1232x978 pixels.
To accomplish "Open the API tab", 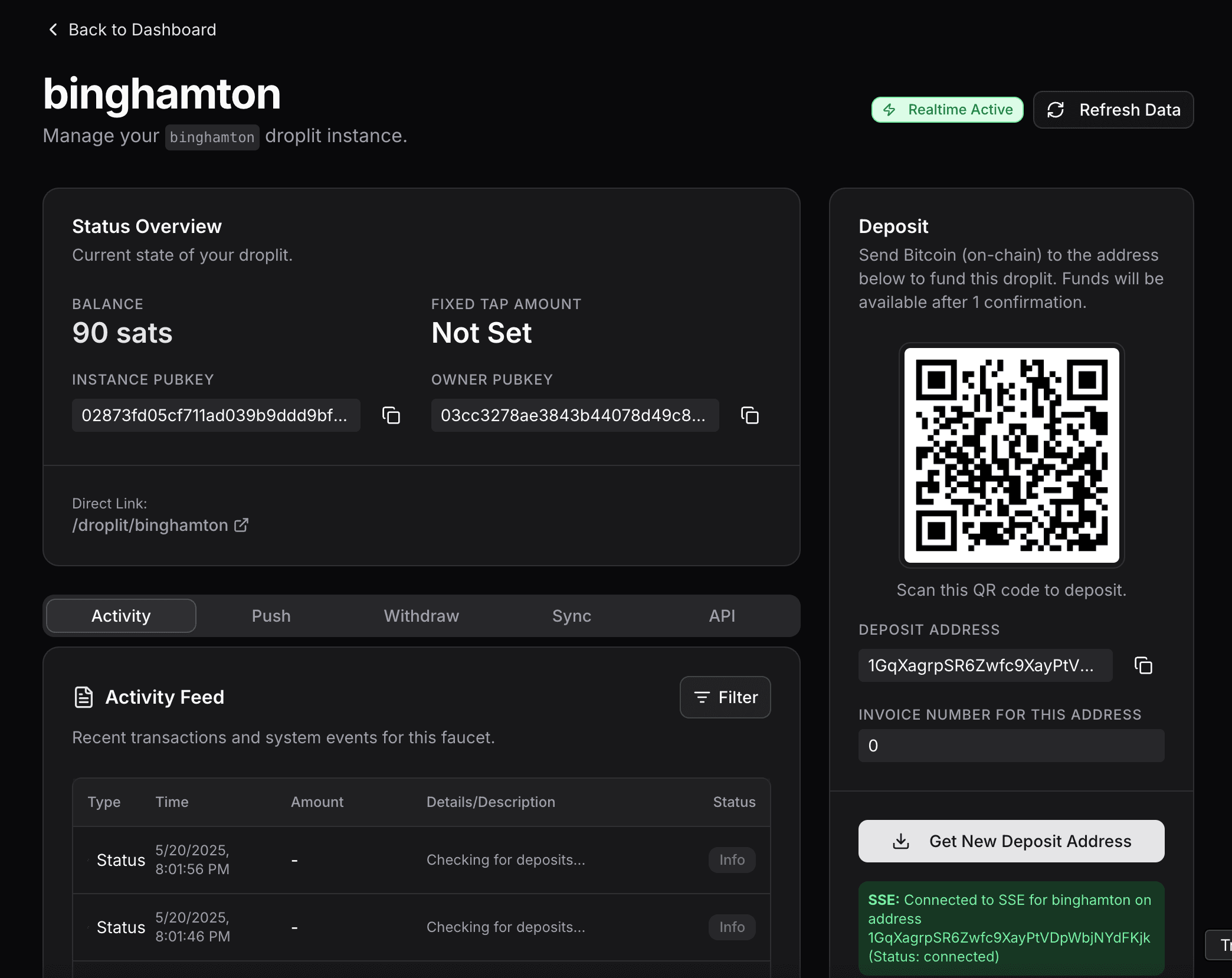I will [x=722, y=616].
